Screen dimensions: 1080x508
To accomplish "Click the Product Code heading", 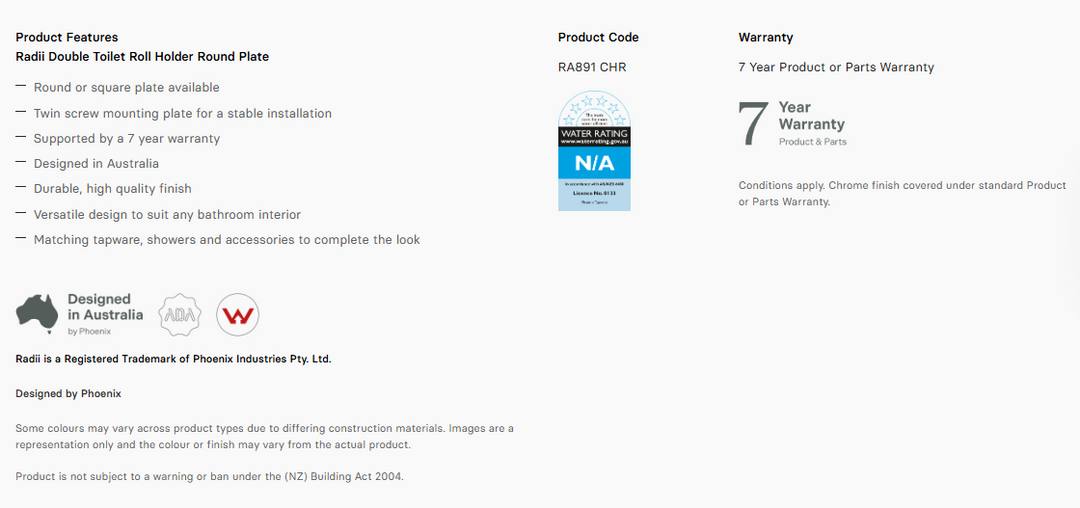I will click(x=599, y=37).
